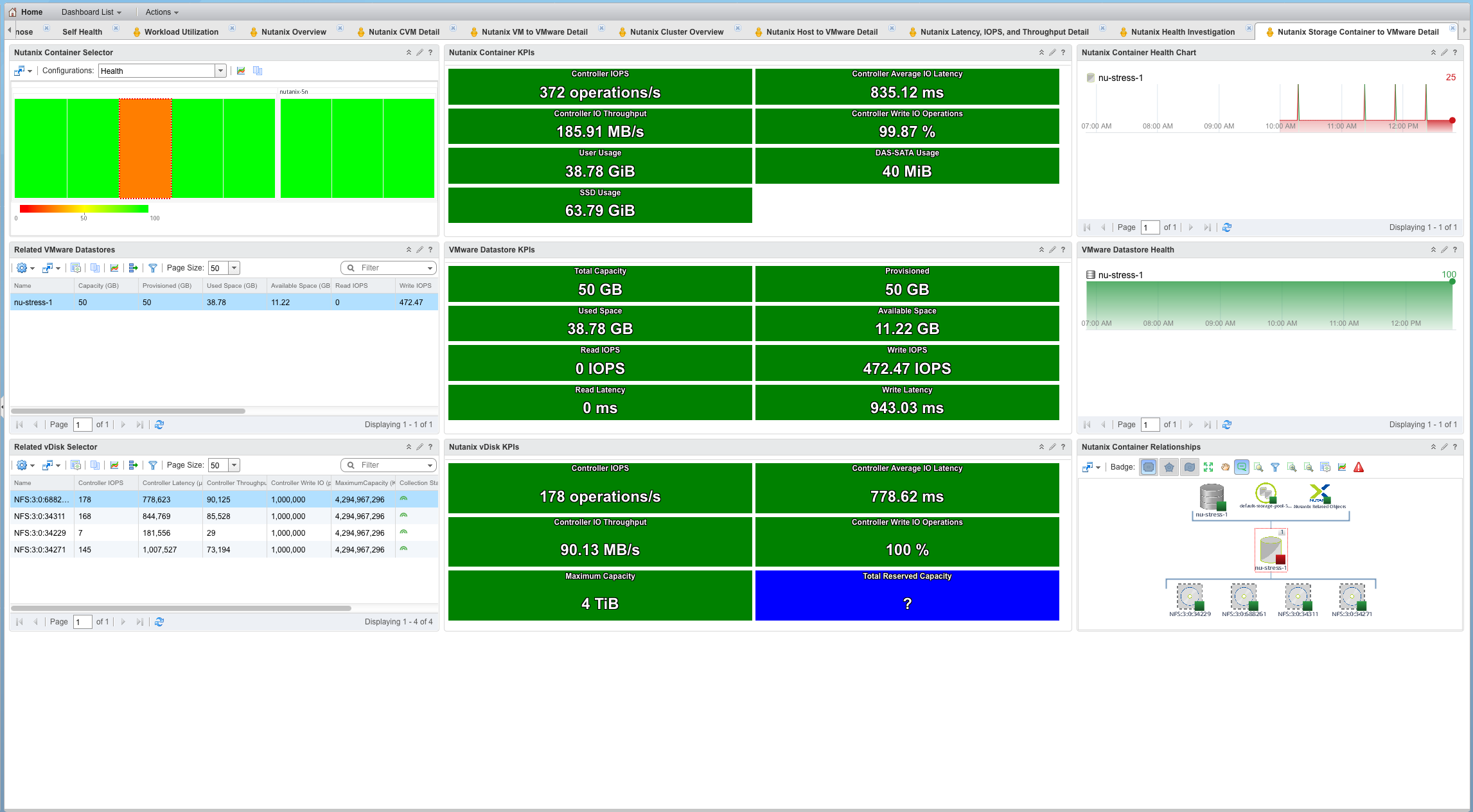The width and height of the screenshot is (1473, 812).
Task: Collapse the Nutanix Container Selector panel
Action: tap(409, 53)
